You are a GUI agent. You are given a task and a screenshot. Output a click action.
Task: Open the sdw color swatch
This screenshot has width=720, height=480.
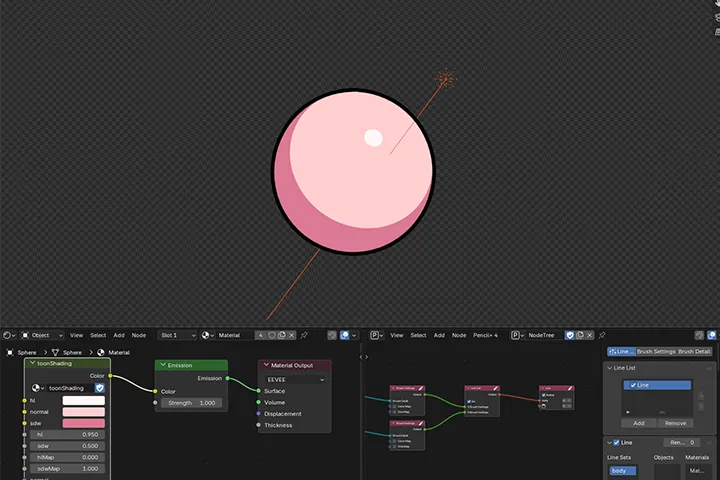84,424
